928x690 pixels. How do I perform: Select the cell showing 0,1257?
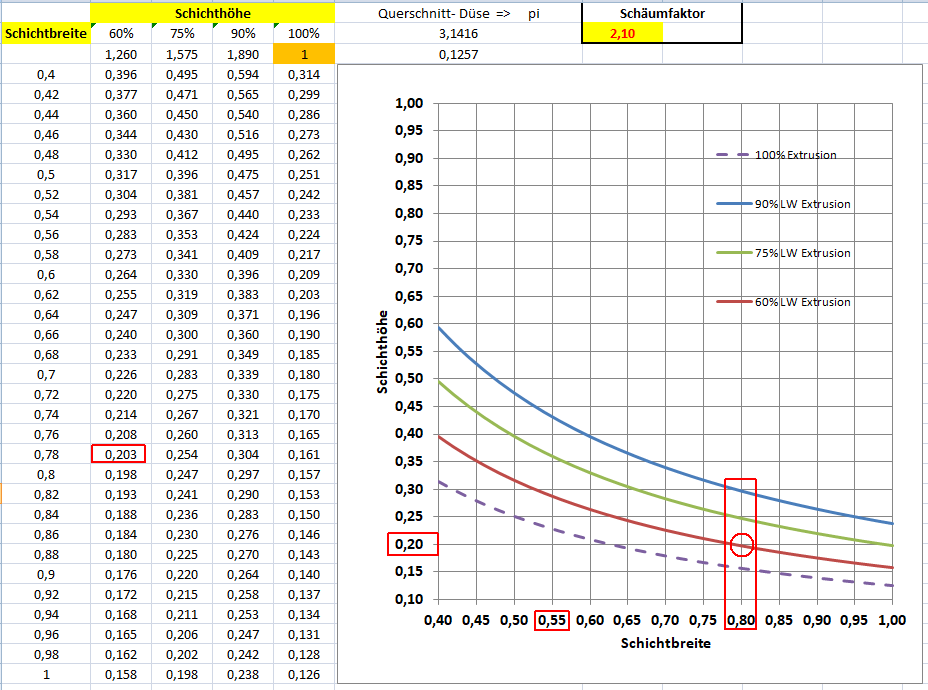(457, 53)
